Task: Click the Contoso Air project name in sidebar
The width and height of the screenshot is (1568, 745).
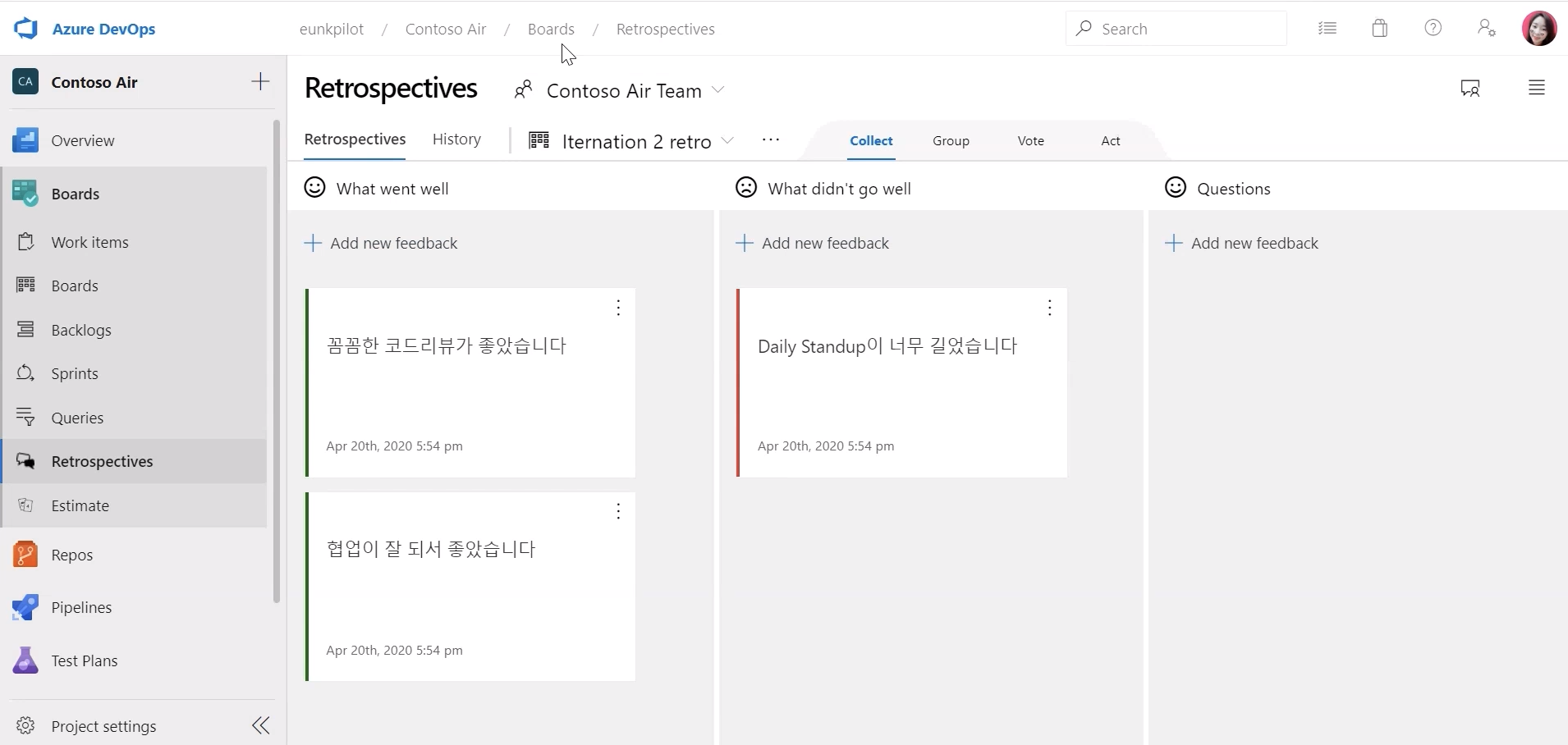Action: [94, 82]
